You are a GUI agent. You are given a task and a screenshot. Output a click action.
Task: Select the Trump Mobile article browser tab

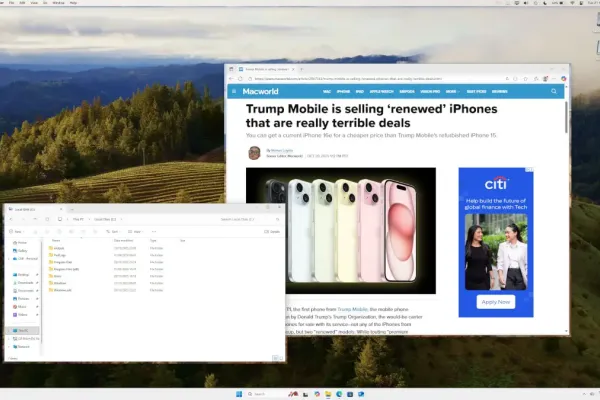(x=266, y=69)
